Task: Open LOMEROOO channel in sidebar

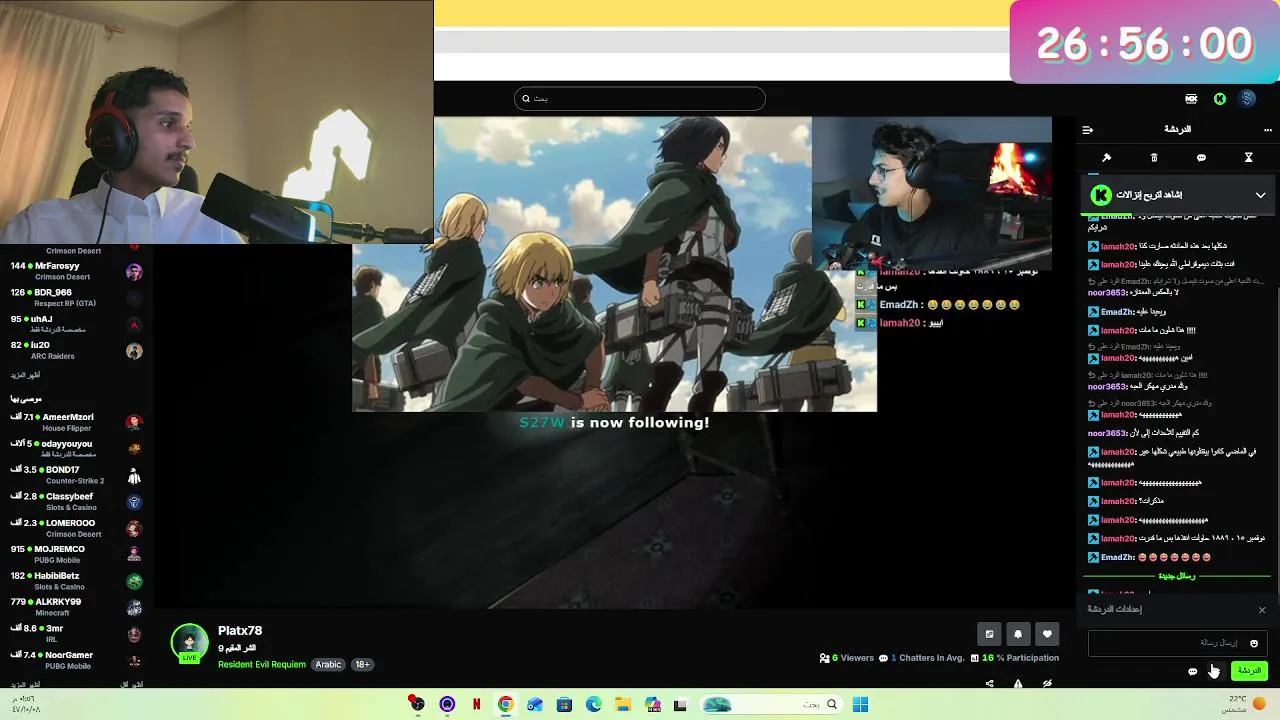Action: point(76,528)
